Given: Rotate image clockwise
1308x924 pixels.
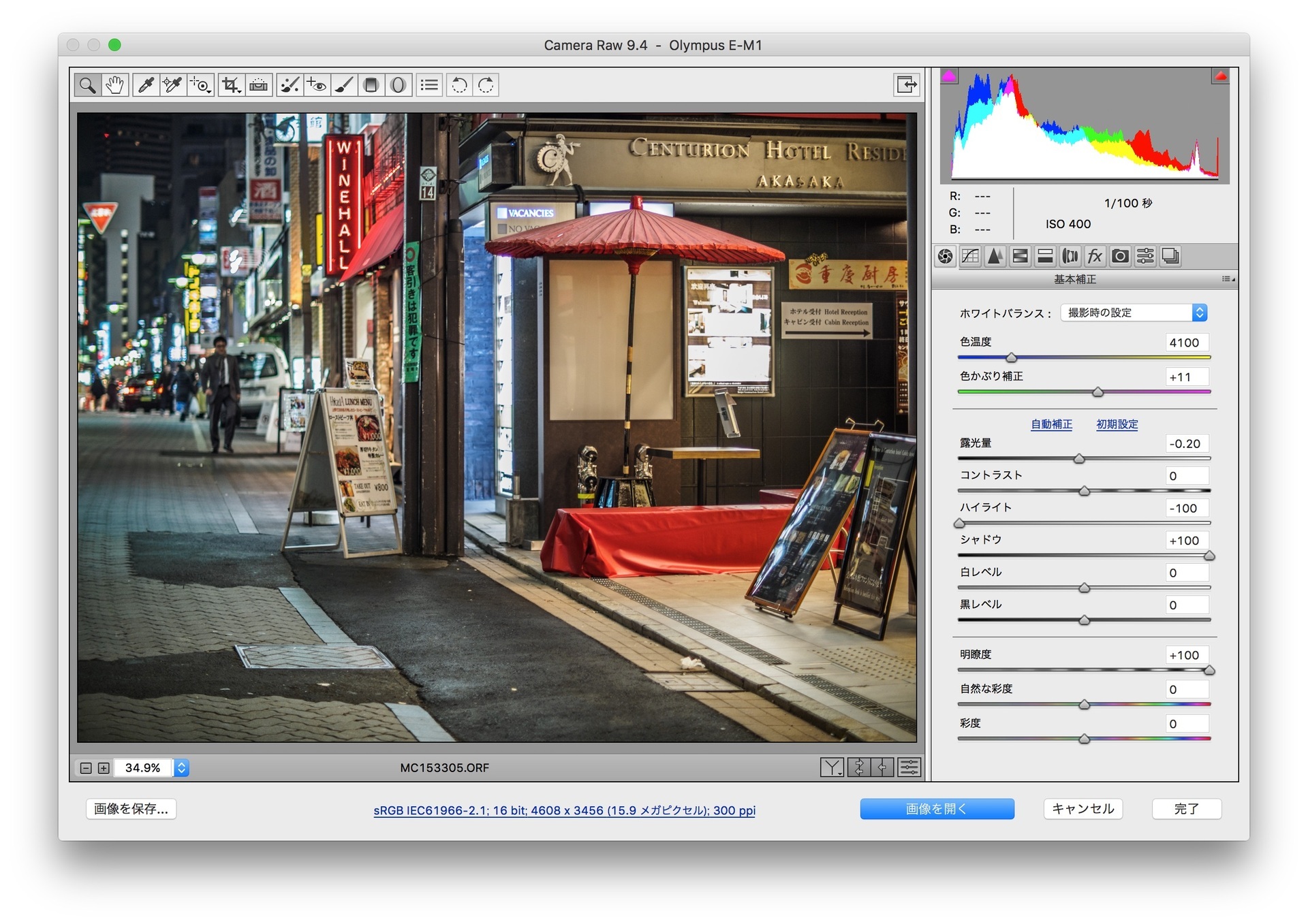Looking at the screenshot, I should click(x=486, y=85).
